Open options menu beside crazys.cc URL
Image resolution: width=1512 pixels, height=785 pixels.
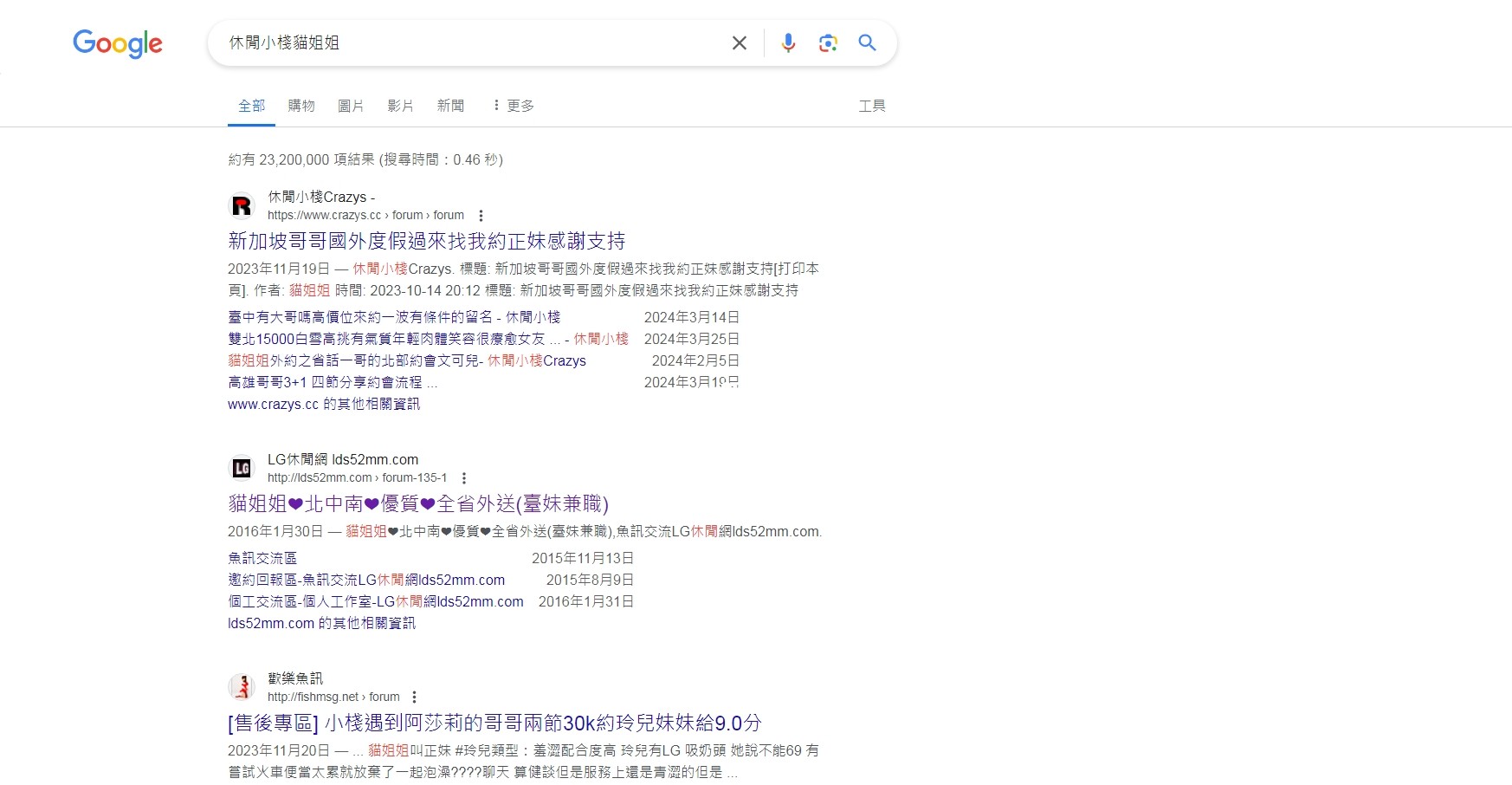point(481,216)
